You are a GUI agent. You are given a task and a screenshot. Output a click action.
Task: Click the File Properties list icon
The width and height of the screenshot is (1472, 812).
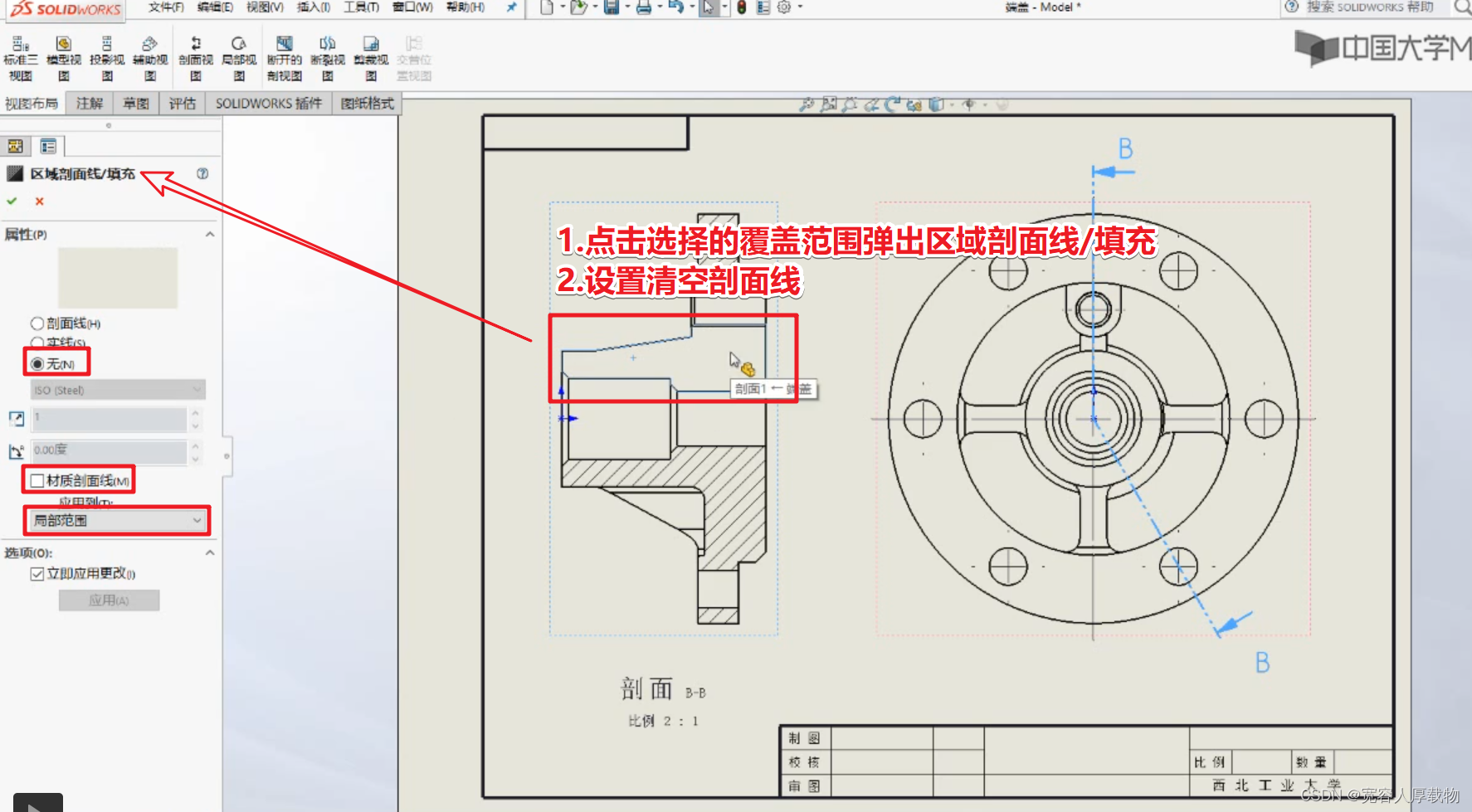[x=763, y=7]
